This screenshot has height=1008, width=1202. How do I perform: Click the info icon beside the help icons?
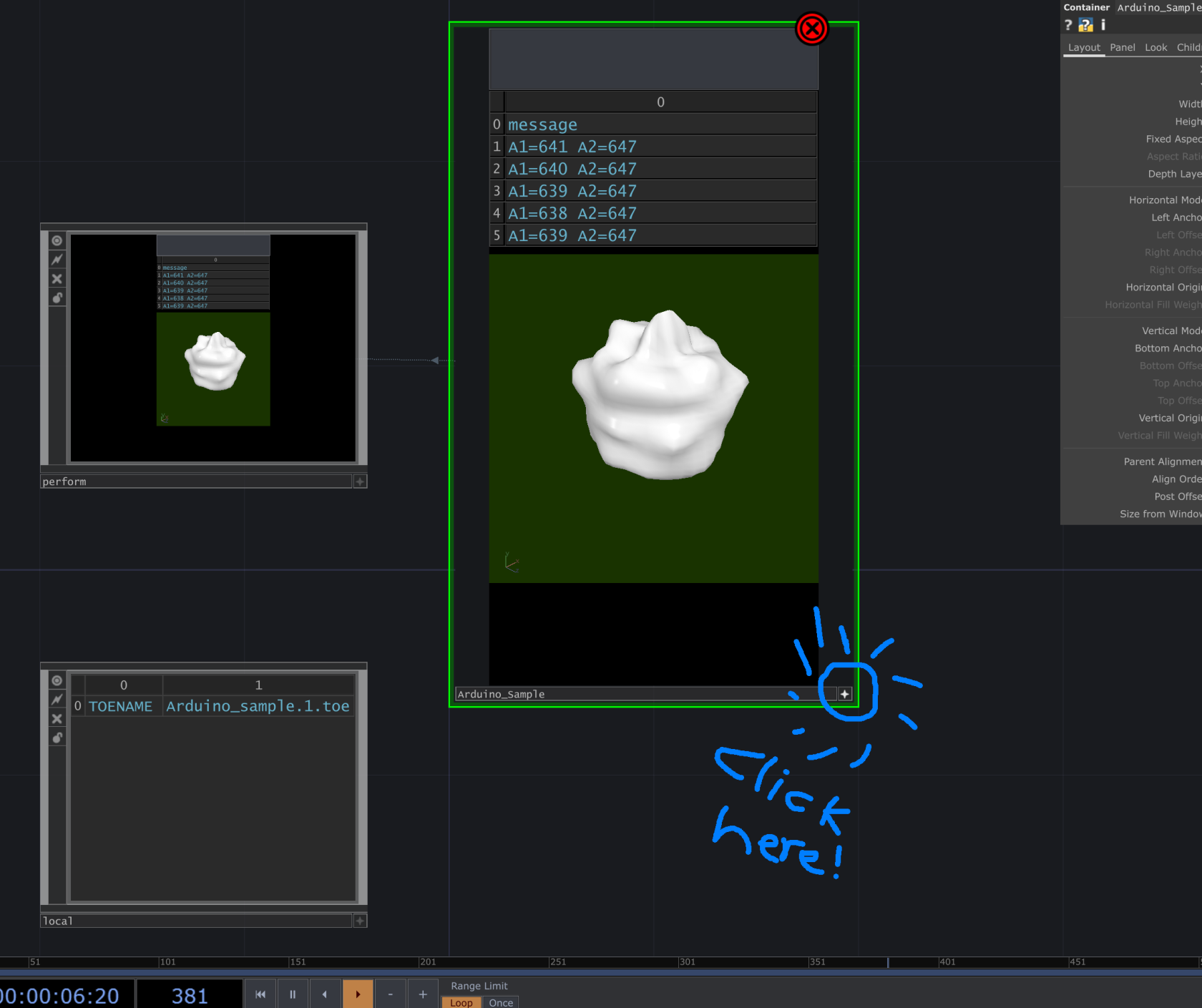(x=1103, y=24)
